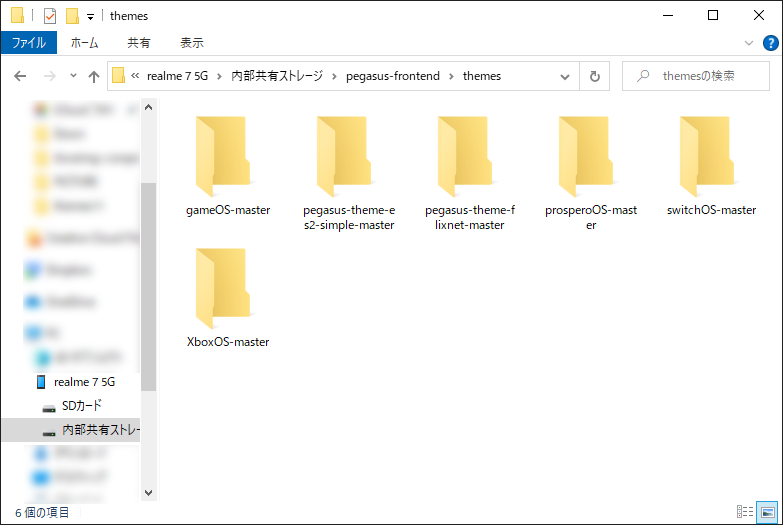Screen dimensions: 783x525
Task: Open the ホーム ribbon tab
Action: pyautogui.click(x=84, y=42)
